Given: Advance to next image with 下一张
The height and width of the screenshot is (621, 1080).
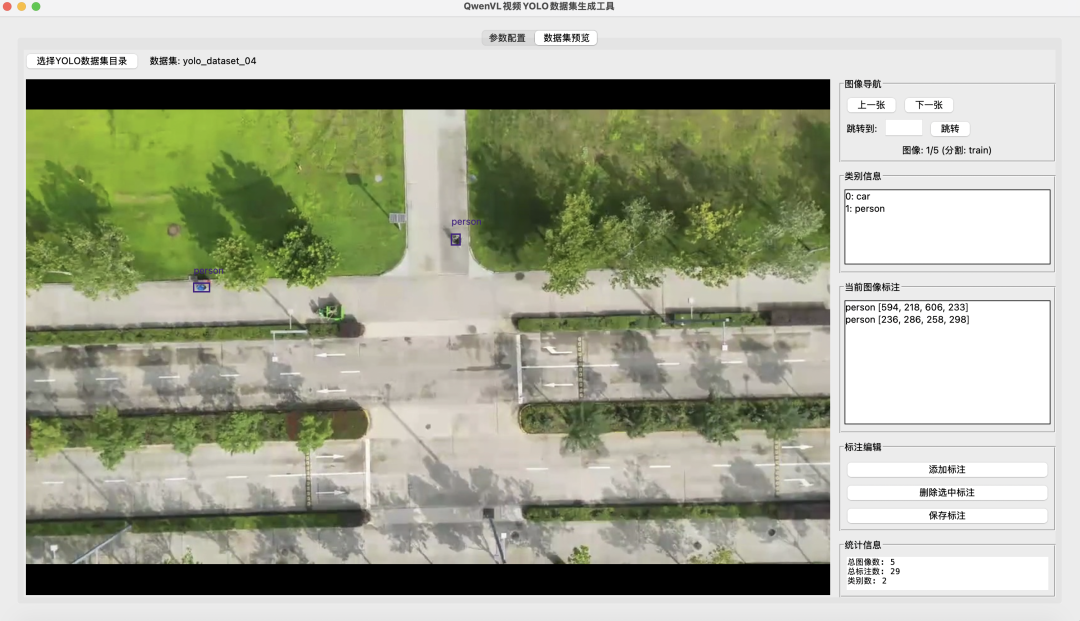Looking at the screenshot, I should tap(929, 105).
